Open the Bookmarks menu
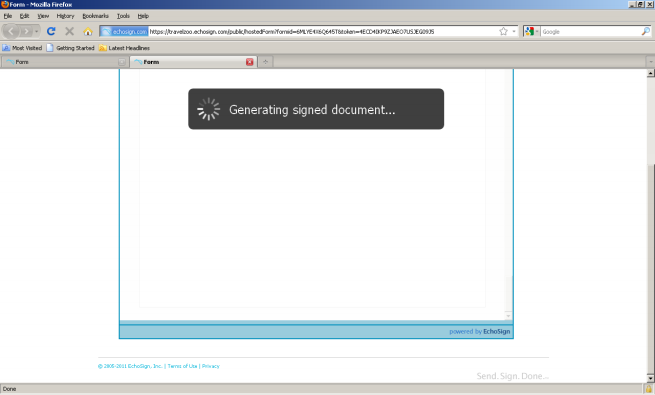The image size is (655, 395). pos(95,16)
